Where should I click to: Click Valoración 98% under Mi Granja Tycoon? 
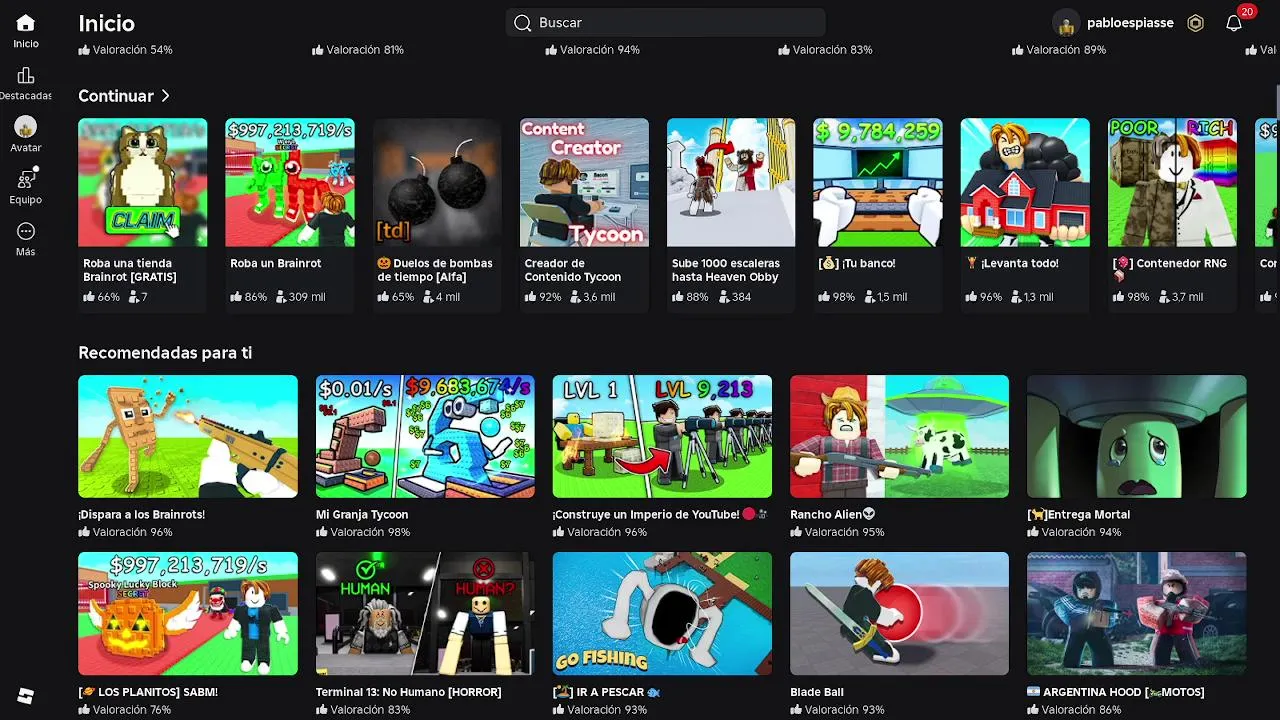[363, 533]
